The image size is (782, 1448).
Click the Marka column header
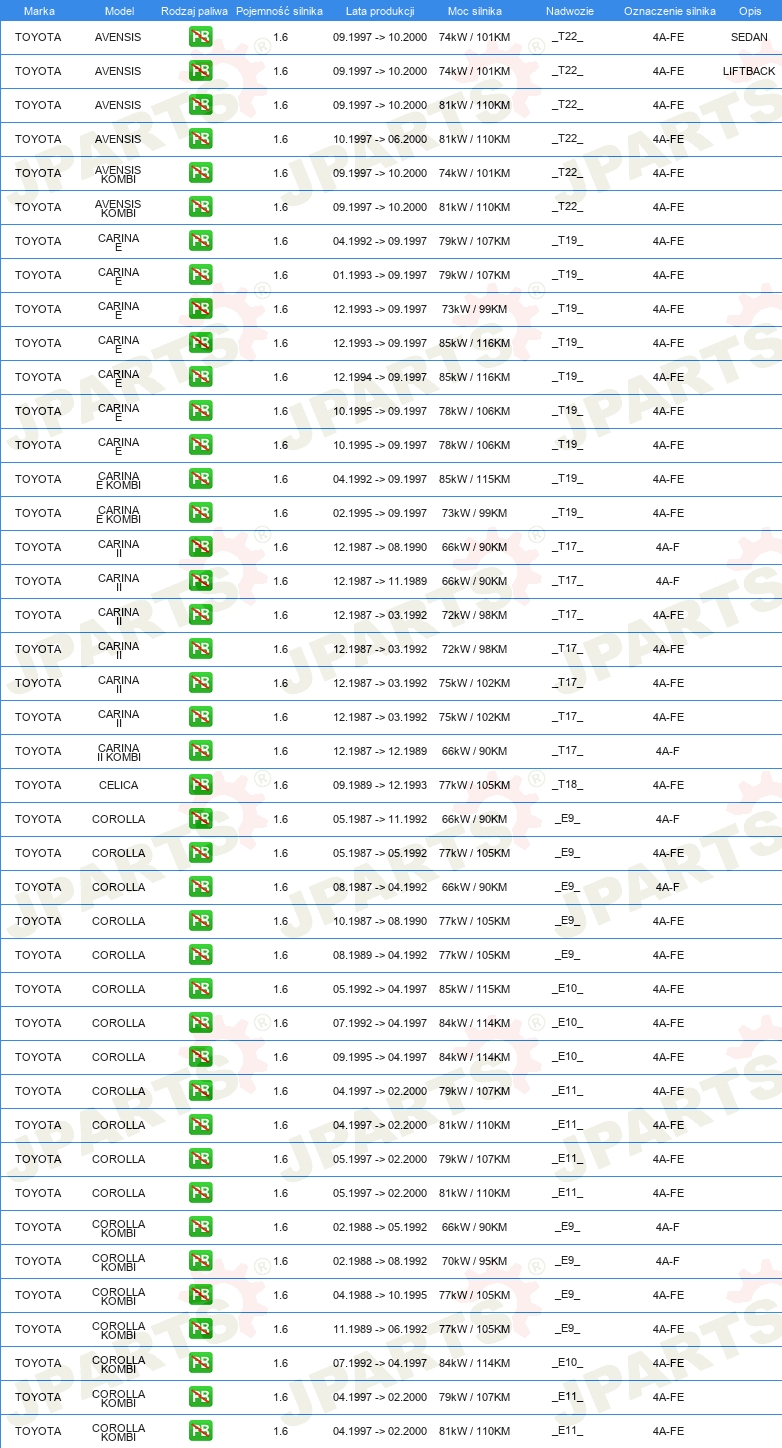pos(39,11)
